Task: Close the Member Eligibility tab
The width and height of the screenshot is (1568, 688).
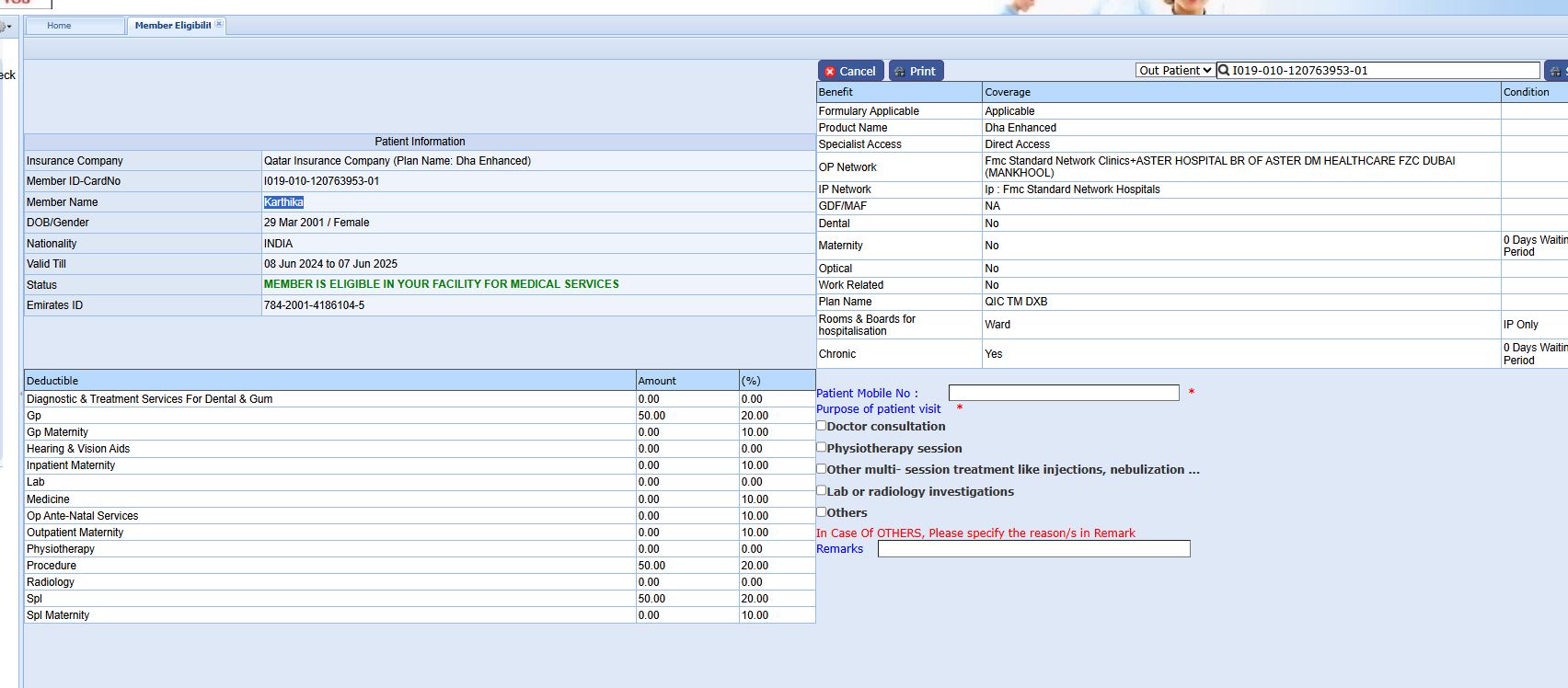Action: (219, 25)
